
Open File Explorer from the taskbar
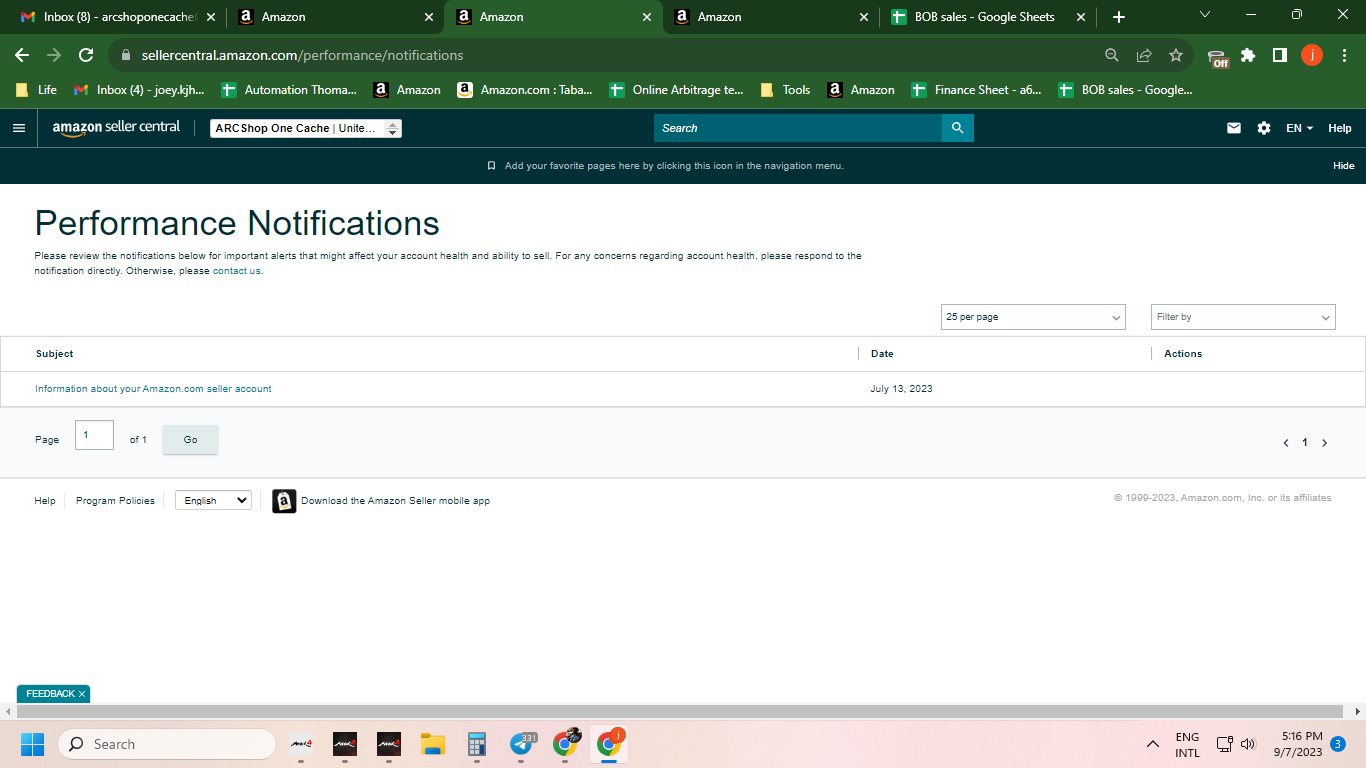tap(433, 744)
